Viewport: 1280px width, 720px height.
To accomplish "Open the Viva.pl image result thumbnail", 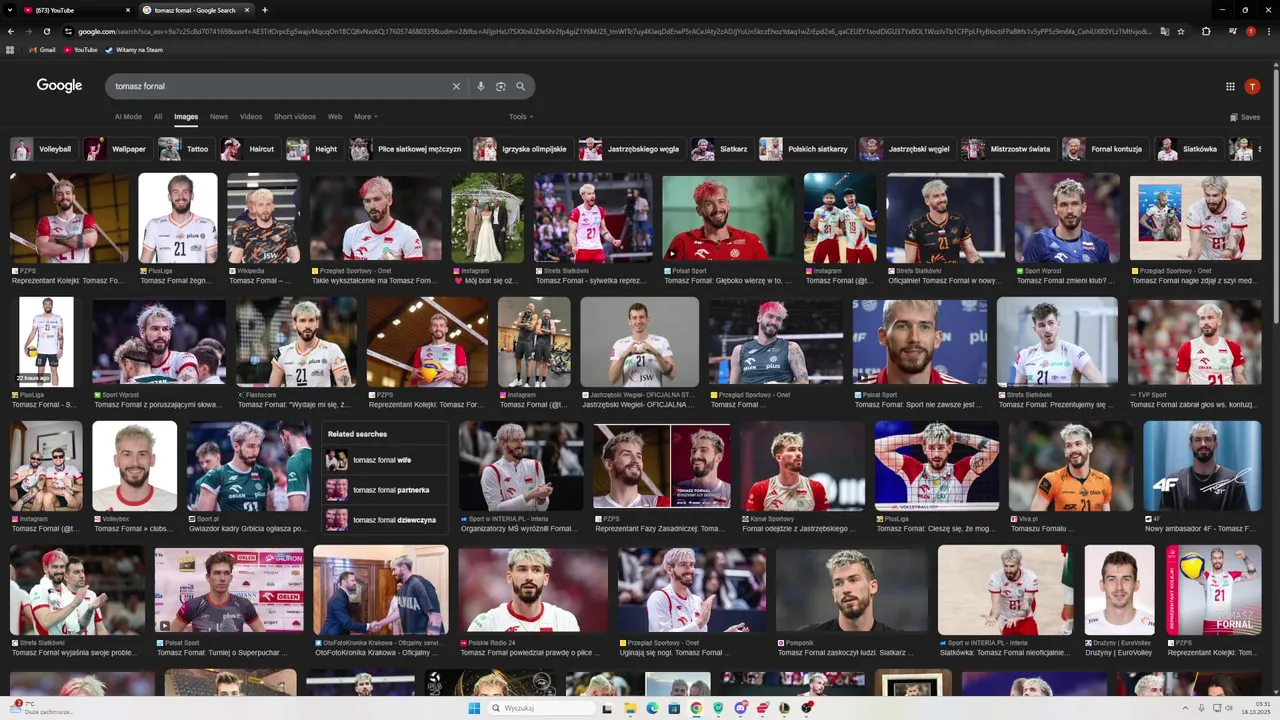I will click(x=1071, y=466).
